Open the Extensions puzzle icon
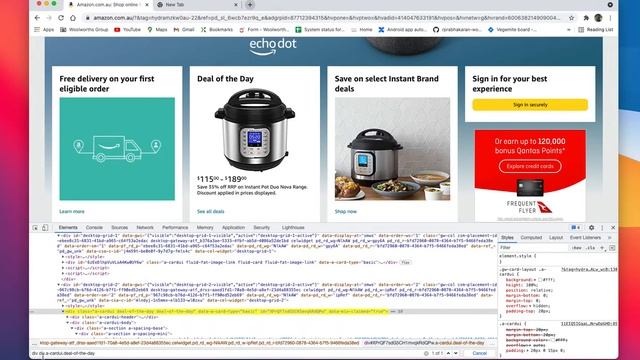 point(586,18)
